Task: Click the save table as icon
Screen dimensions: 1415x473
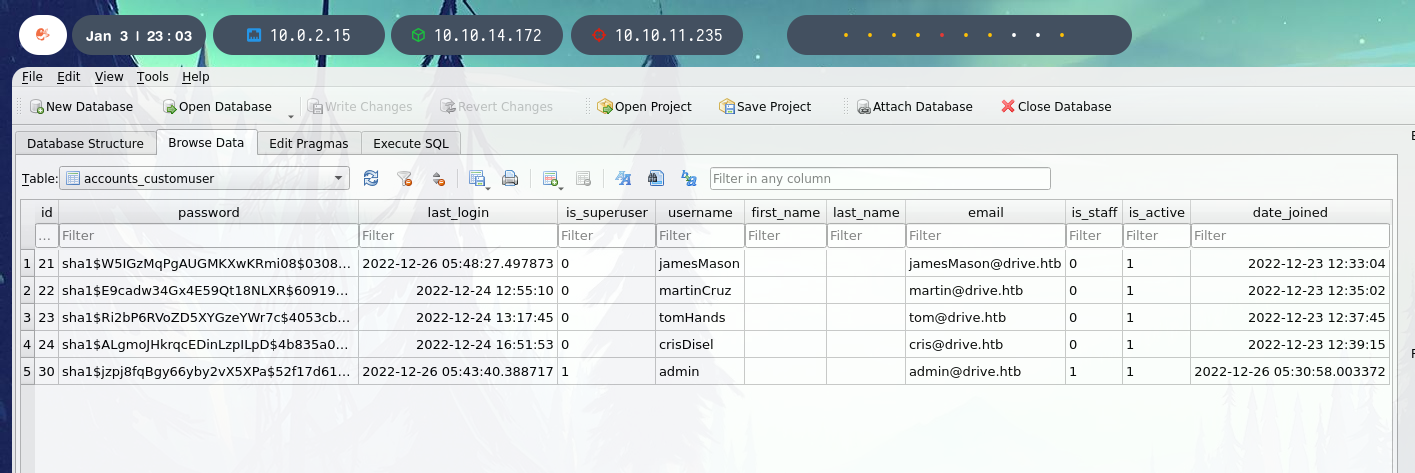Action: click(478, 179)
